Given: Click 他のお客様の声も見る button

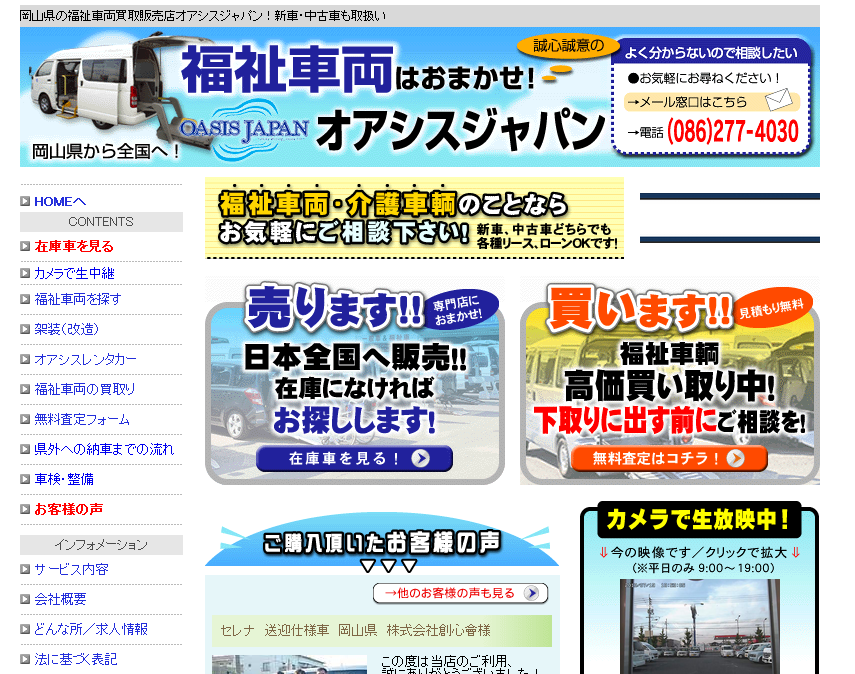Looking at the screenshot, I should [460, 593].
